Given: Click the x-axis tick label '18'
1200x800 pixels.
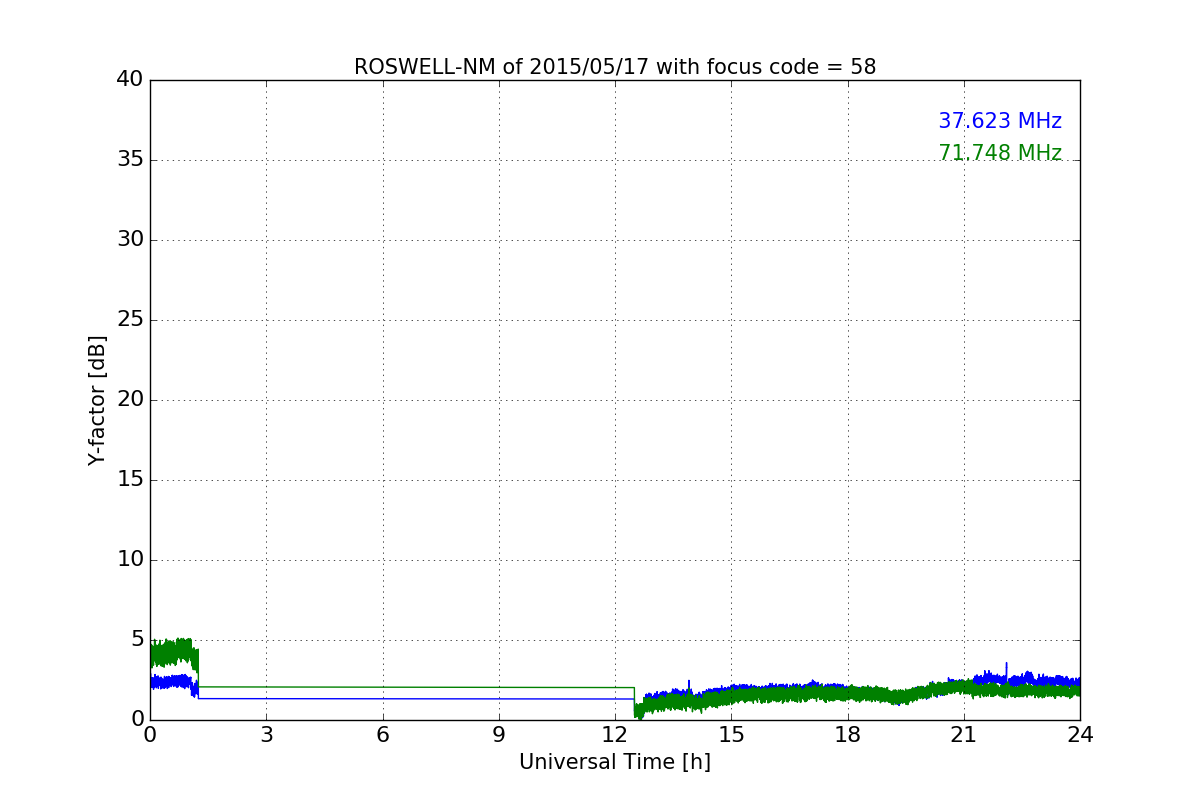Looking at the screenshot, I should click(847, 734).
